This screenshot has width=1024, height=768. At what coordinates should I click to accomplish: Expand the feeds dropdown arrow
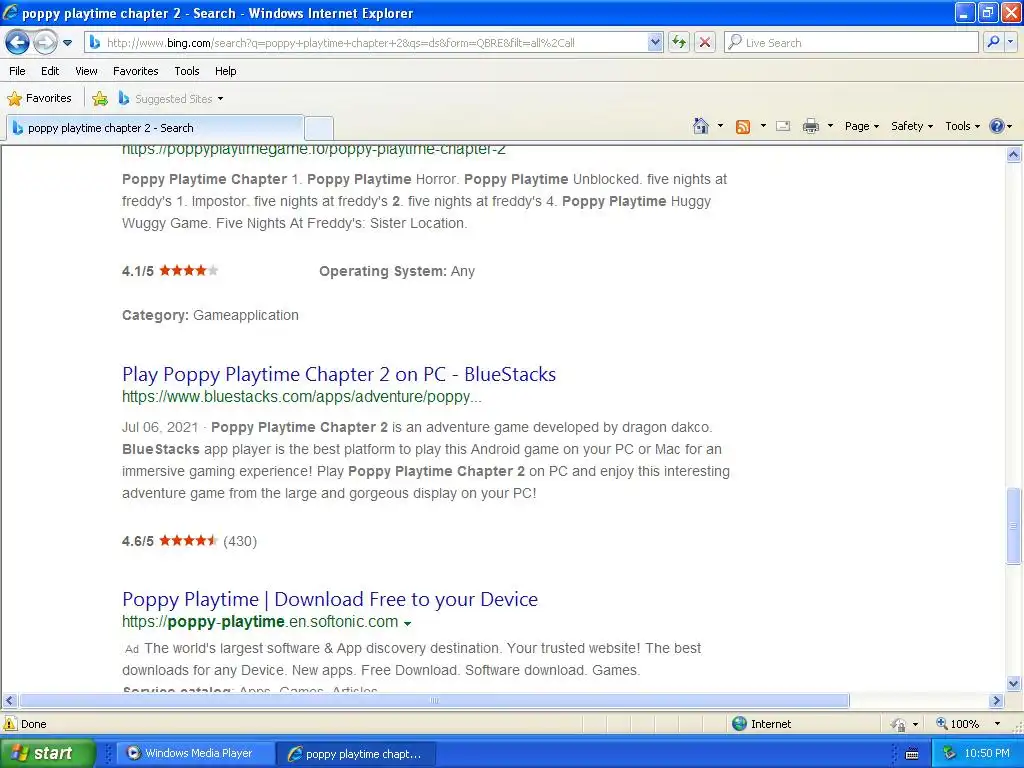(x=763, y=126)
